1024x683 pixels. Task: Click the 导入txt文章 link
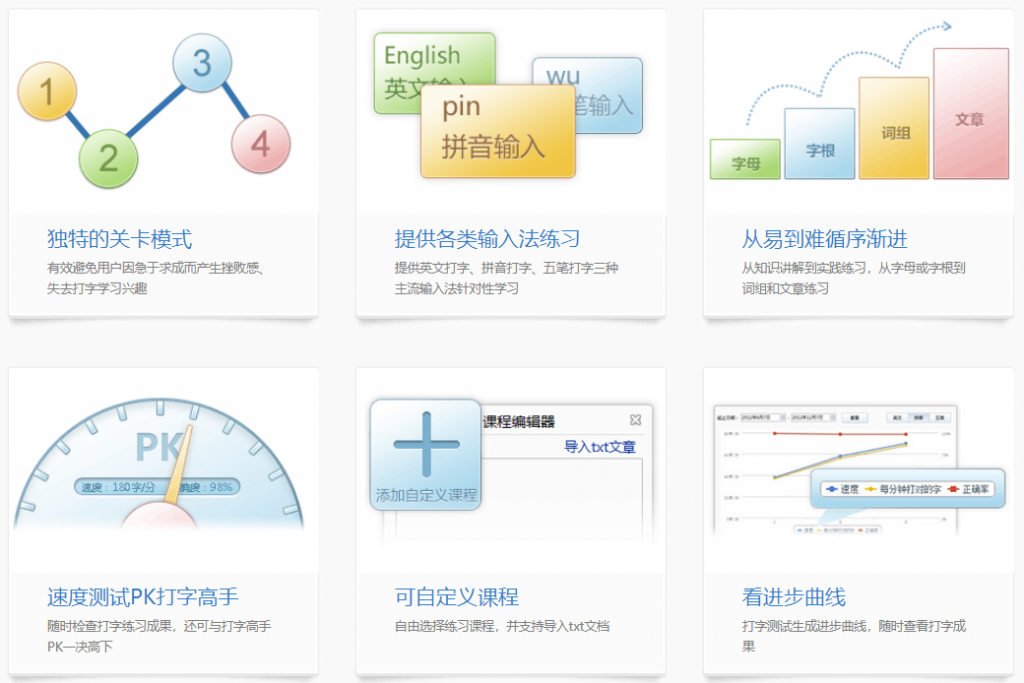(x=599, y=447)
